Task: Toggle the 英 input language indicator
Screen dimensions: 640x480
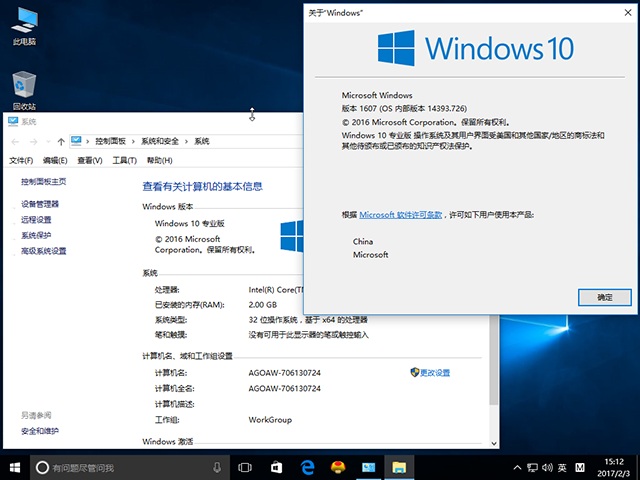Action: [x=564, y=467]
